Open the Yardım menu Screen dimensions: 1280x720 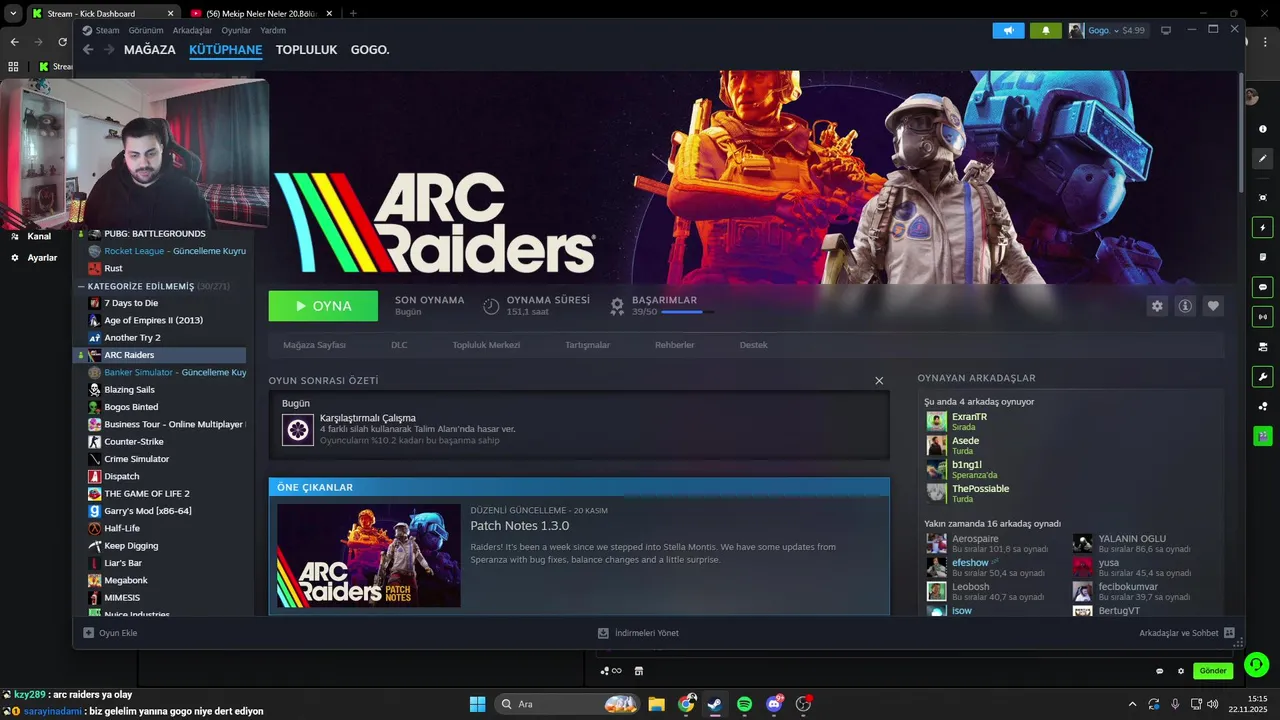click(273, 30)
